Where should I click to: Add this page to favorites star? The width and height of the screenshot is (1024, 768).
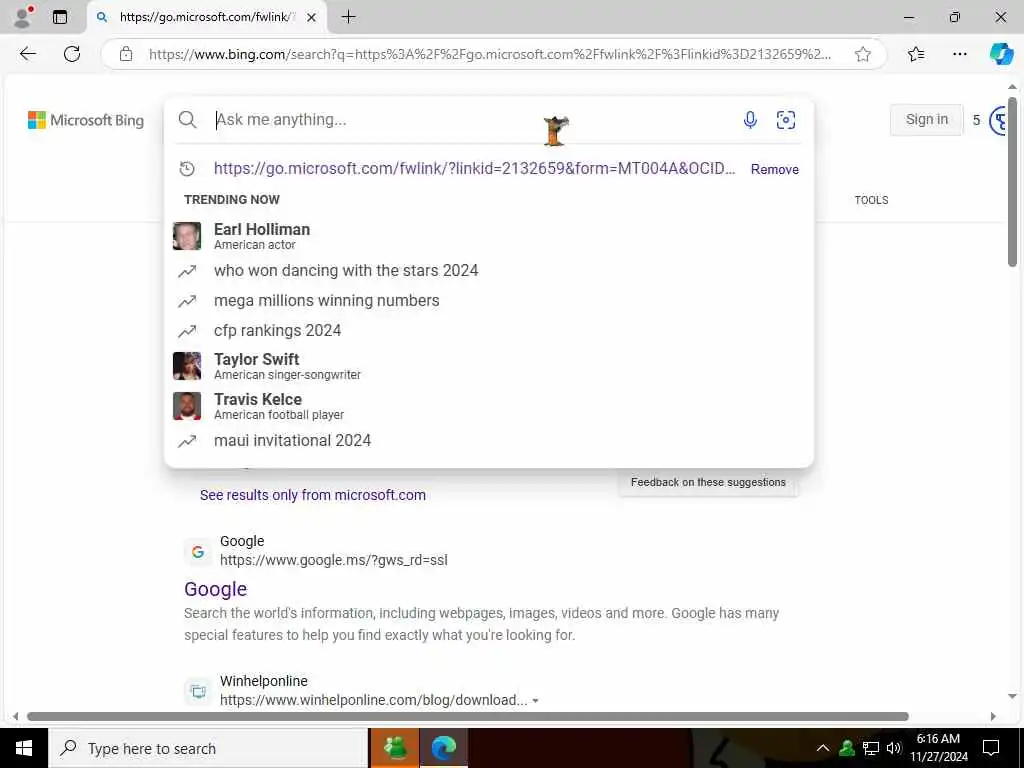pyautogui.click(x=863, y=54)
